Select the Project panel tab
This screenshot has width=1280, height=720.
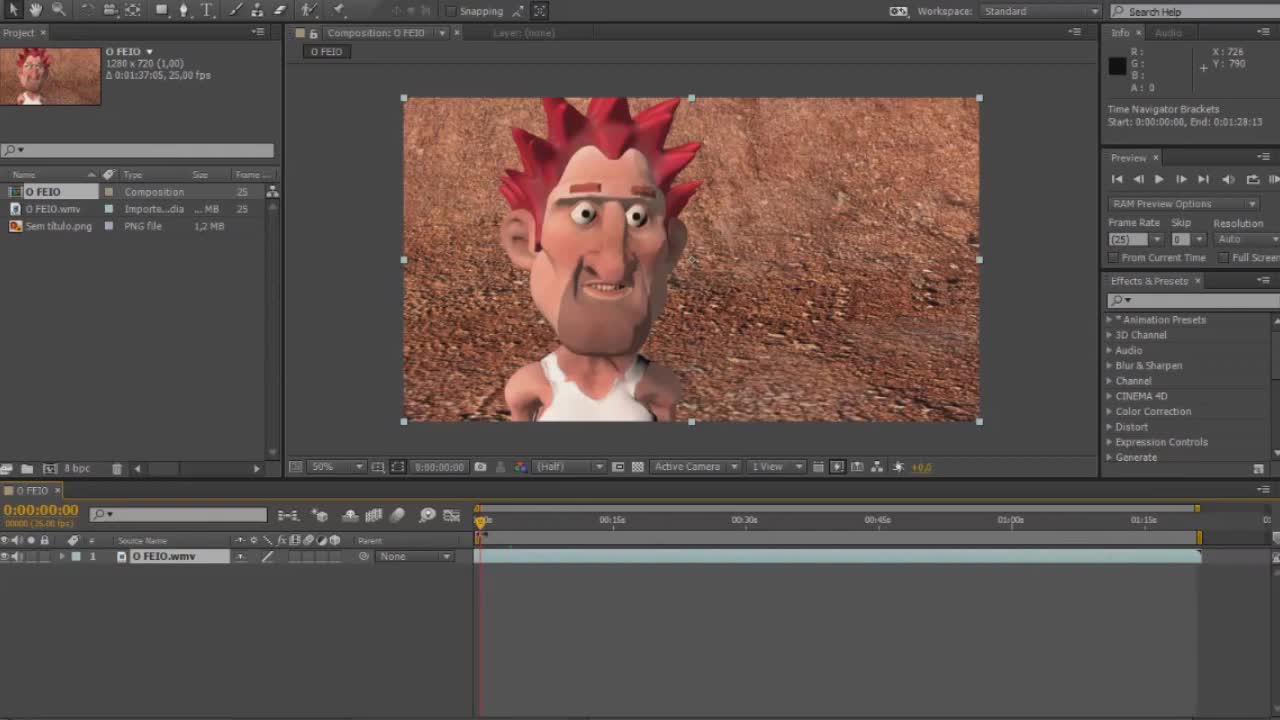(x=19, y=33)
